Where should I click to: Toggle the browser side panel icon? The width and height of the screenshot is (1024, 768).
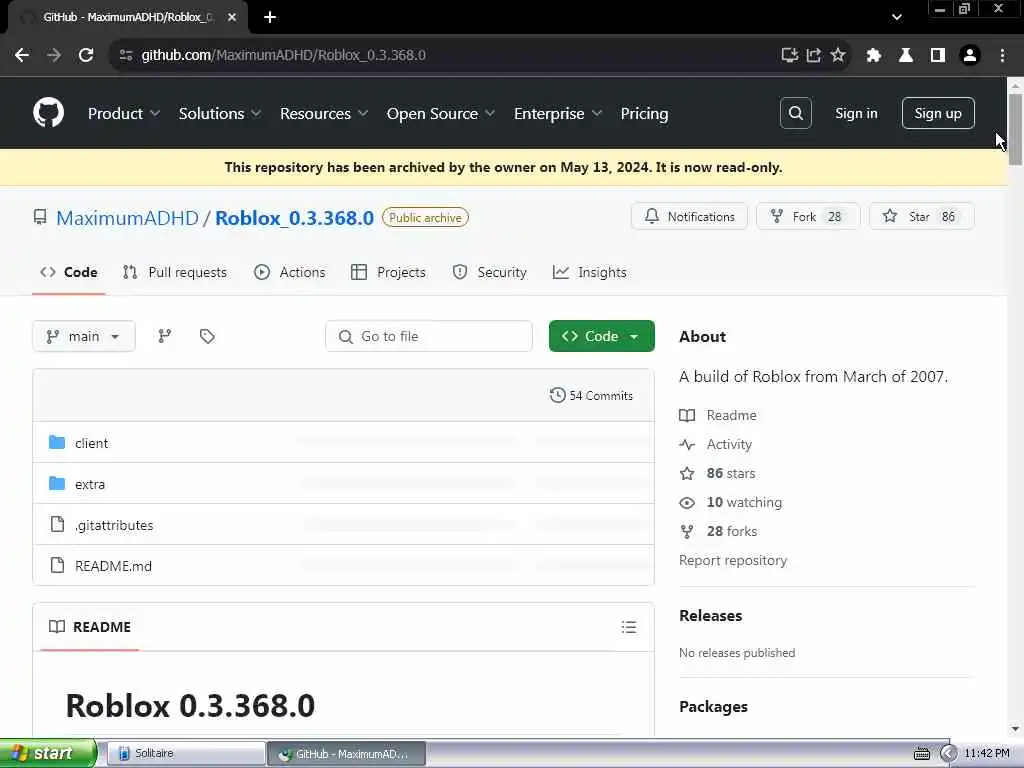[x=938, y=55]
